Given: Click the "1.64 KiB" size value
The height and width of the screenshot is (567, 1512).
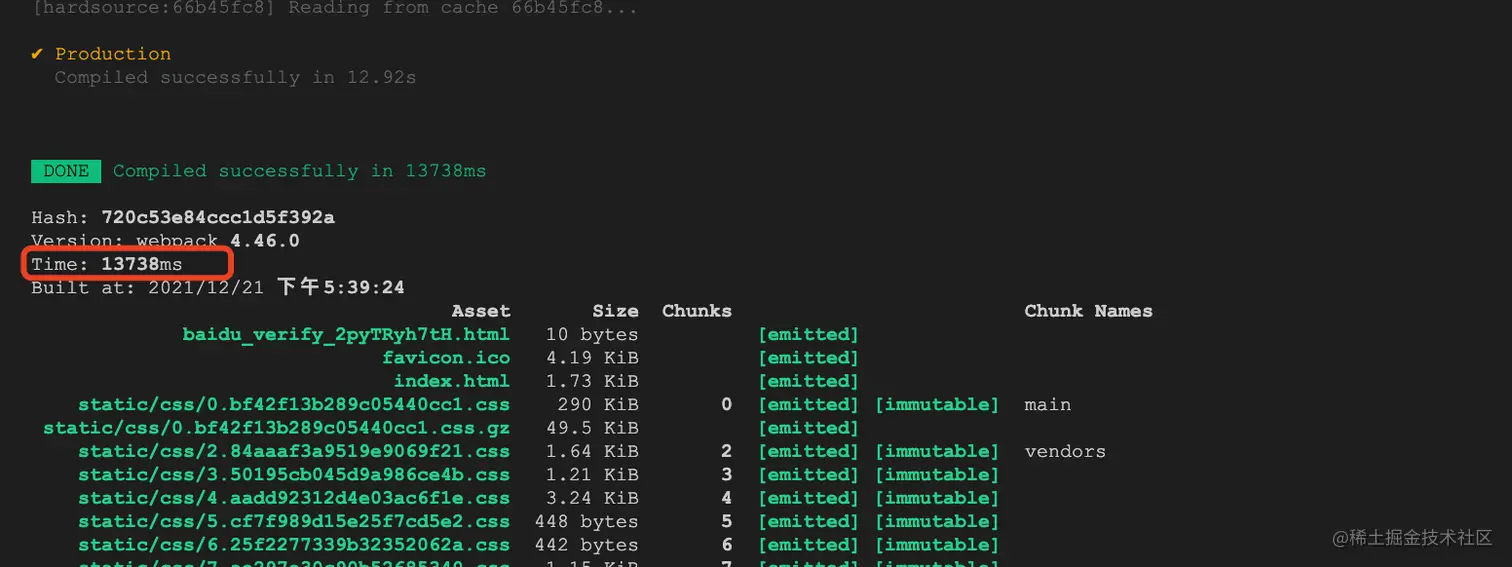Looking at the screenshot, I should 592,451.
